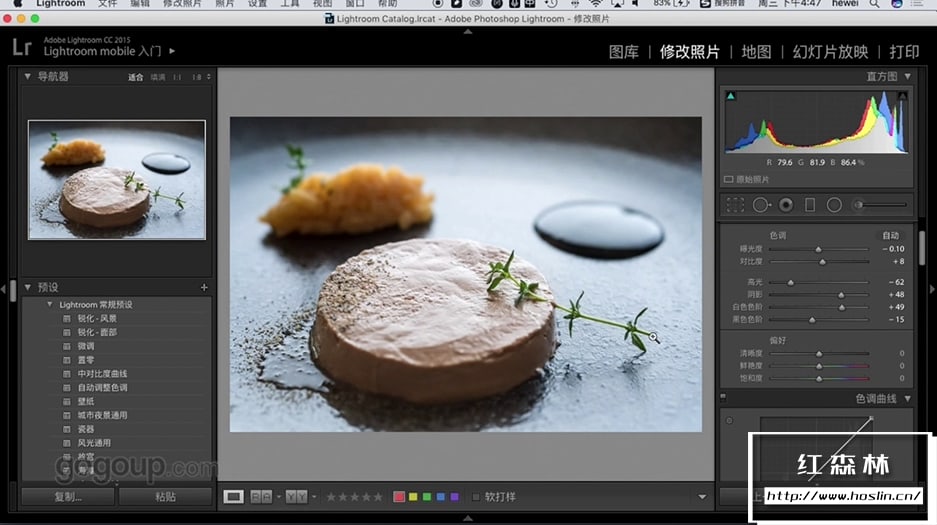Select the Crop Overlay tool icon
This screenshot has height=525, width=937.
(735, 205)
